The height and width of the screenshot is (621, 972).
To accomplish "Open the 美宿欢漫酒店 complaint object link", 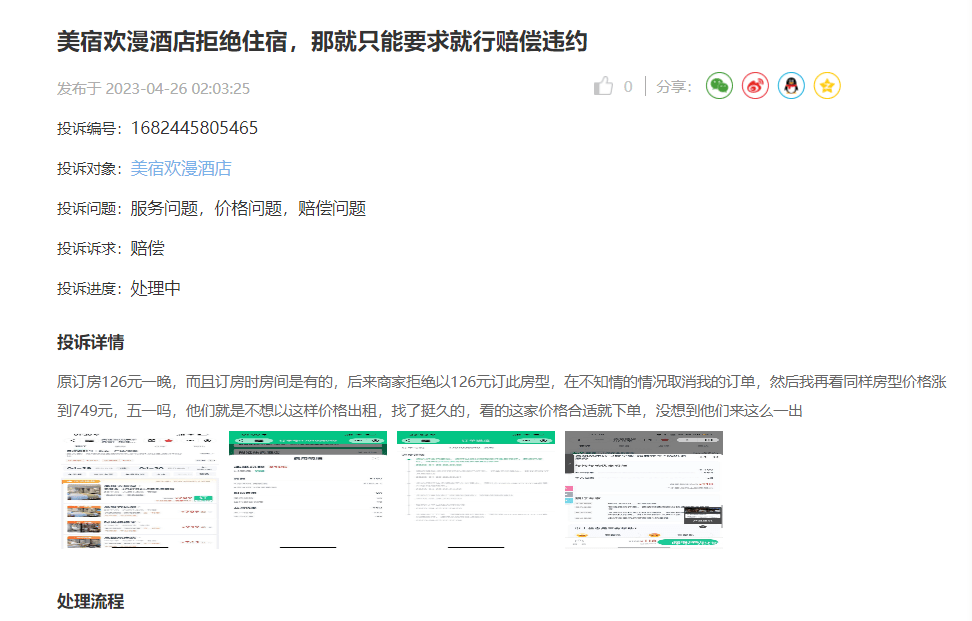I will (181, 168).
